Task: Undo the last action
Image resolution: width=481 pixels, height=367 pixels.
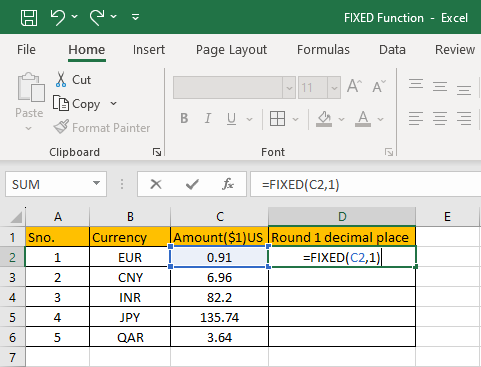Action: [58, 17]
